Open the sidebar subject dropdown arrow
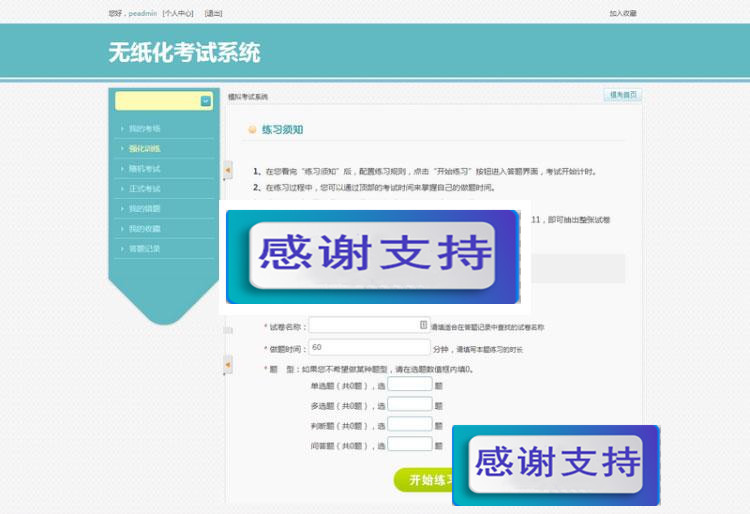 pyautogui.click(x=205, y=101)
